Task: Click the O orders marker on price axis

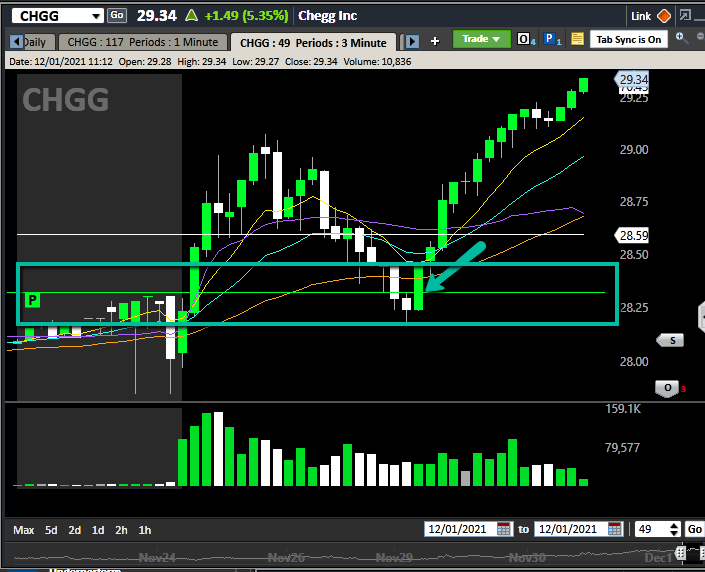Action: click(x=668, y=388)
